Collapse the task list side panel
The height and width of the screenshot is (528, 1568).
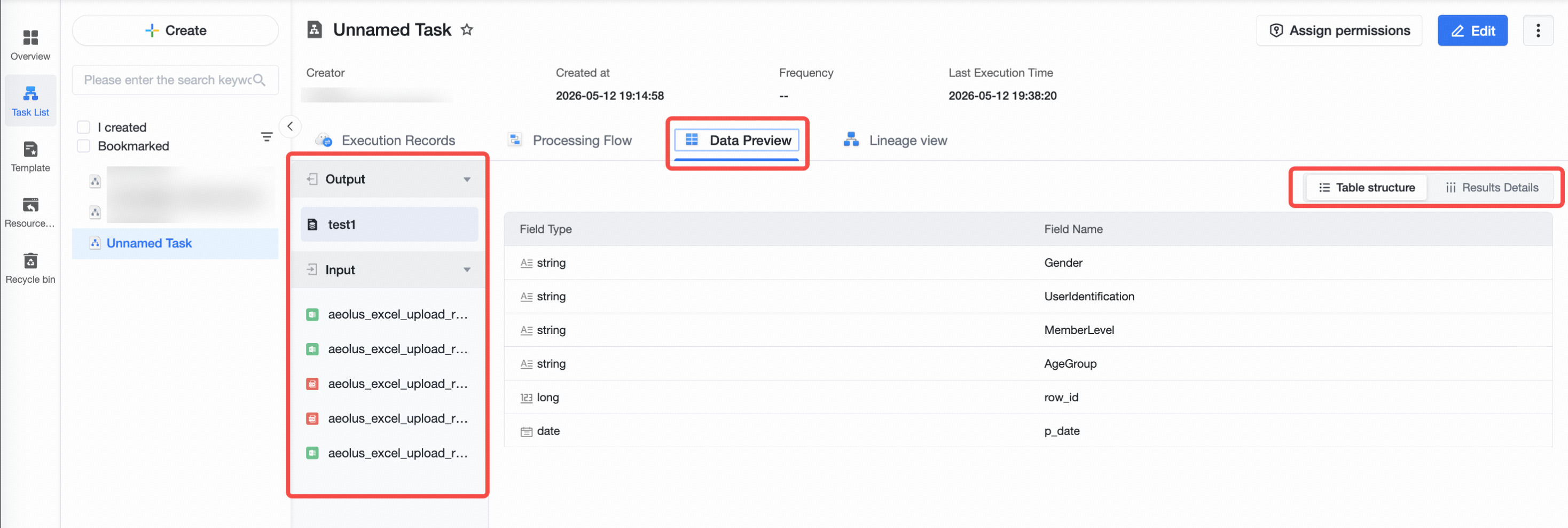tap(291, 127)
